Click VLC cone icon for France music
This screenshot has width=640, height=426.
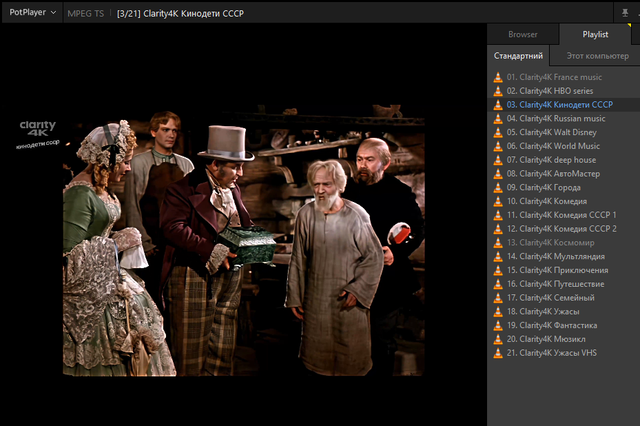tap(498, 77)
